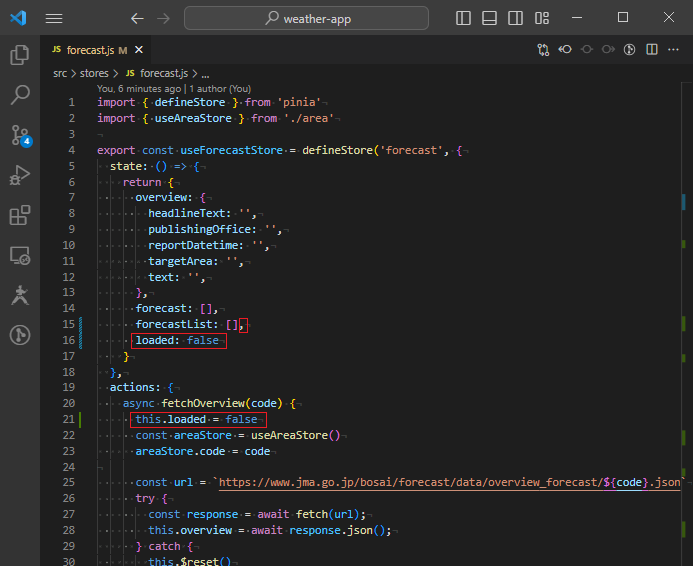693x566 pixels.
Task: Click 'this.loaded = false' on line 21
Action: tap(196, 419)
